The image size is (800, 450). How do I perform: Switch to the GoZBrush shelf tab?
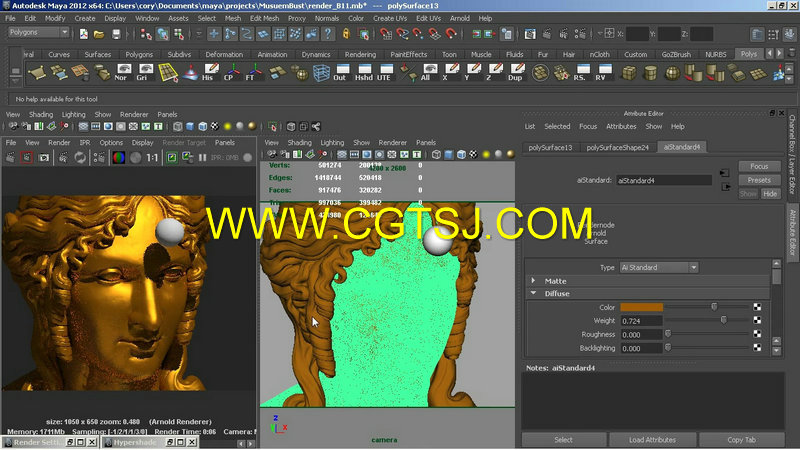676,55
